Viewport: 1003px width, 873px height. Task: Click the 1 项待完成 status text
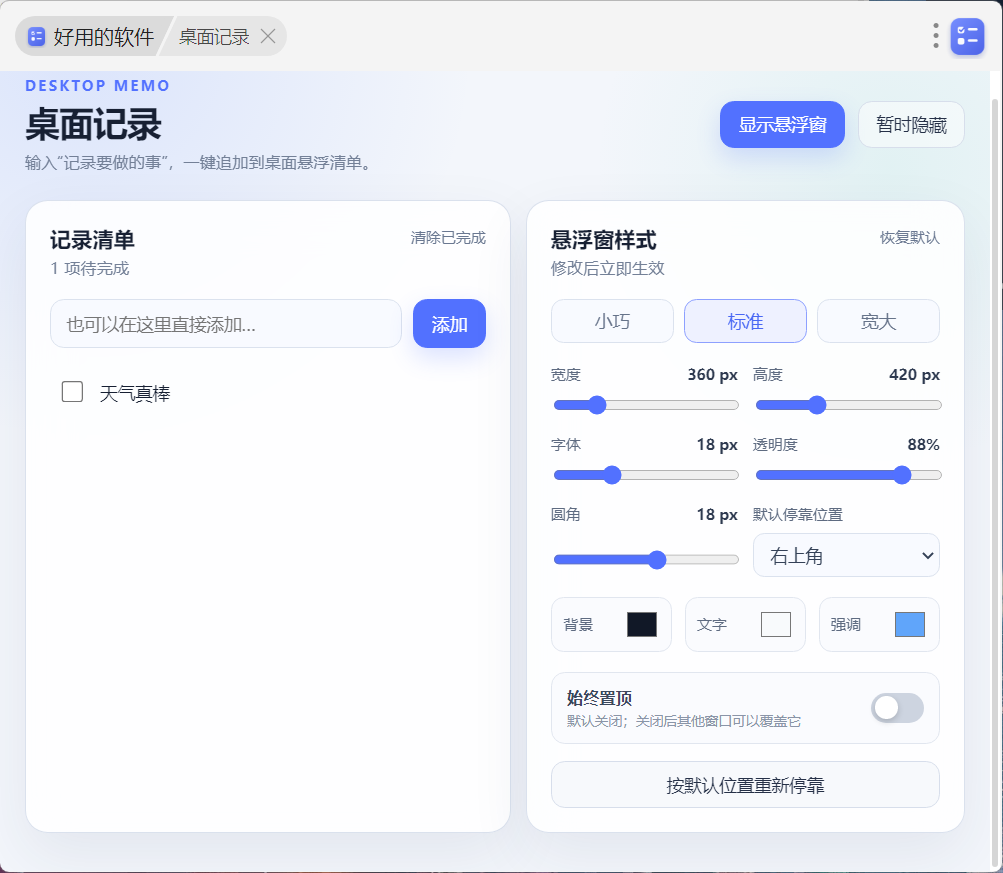tap(90, 269)
